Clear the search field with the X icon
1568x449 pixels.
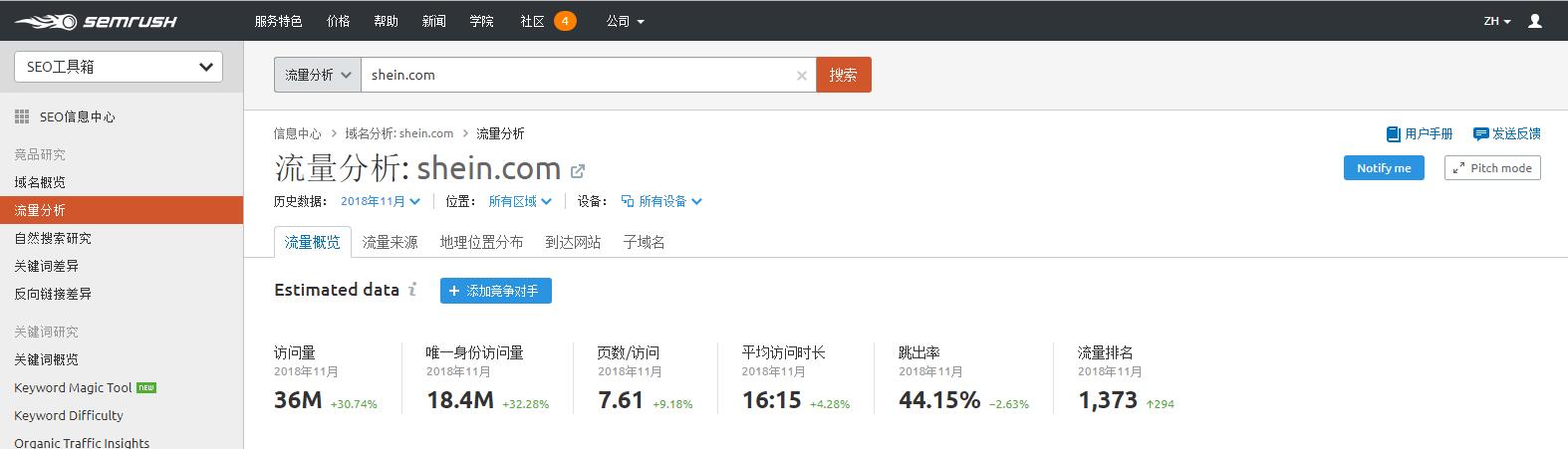(x=802, y=76)
